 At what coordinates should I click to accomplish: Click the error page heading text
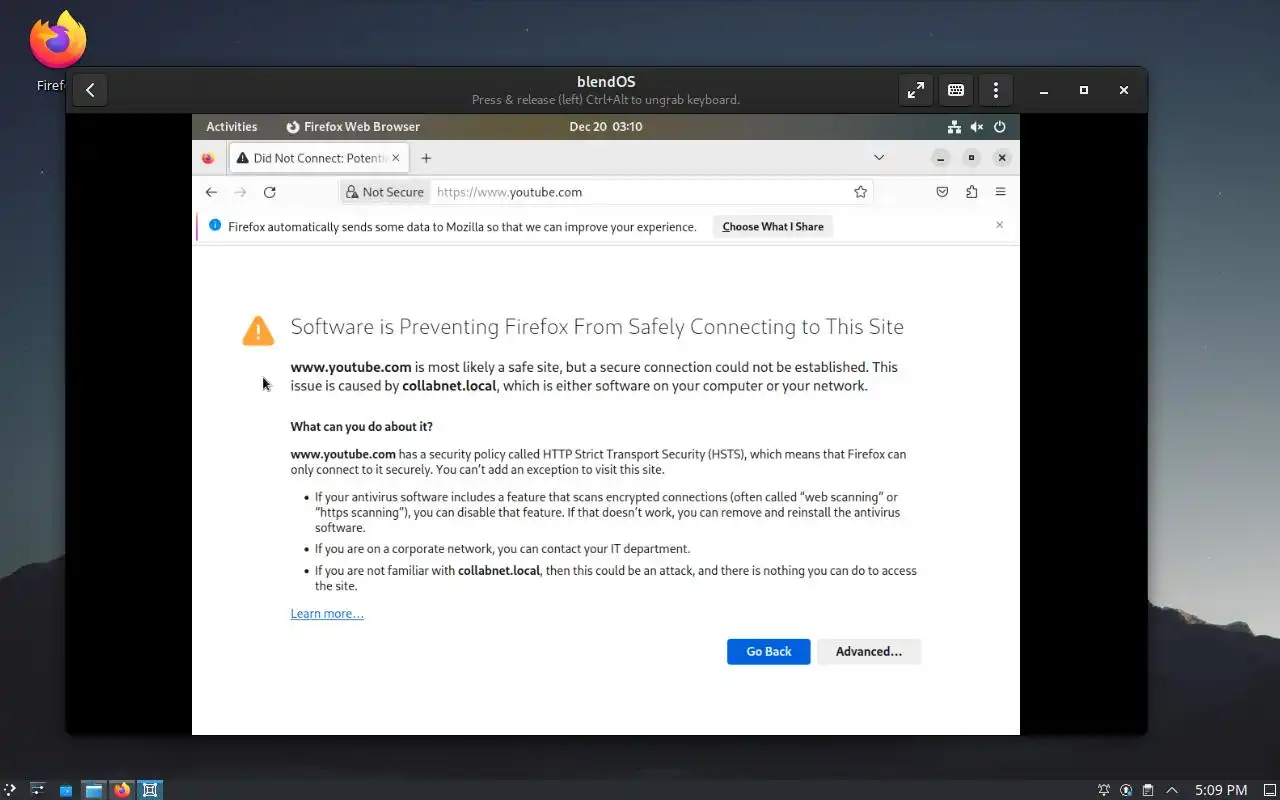597,327
